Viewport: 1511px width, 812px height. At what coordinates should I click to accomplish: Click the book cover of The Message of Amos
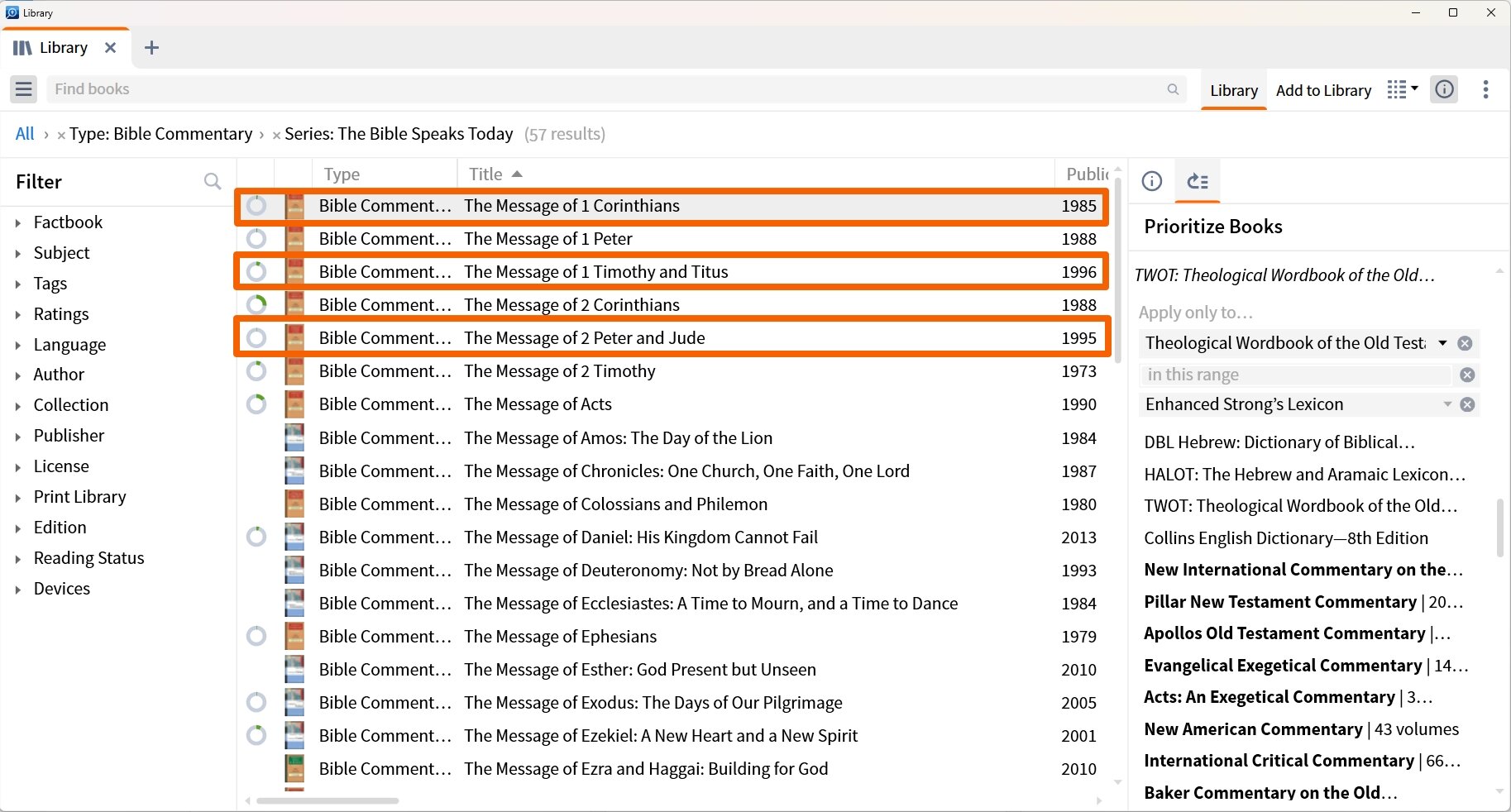[294, 437]
